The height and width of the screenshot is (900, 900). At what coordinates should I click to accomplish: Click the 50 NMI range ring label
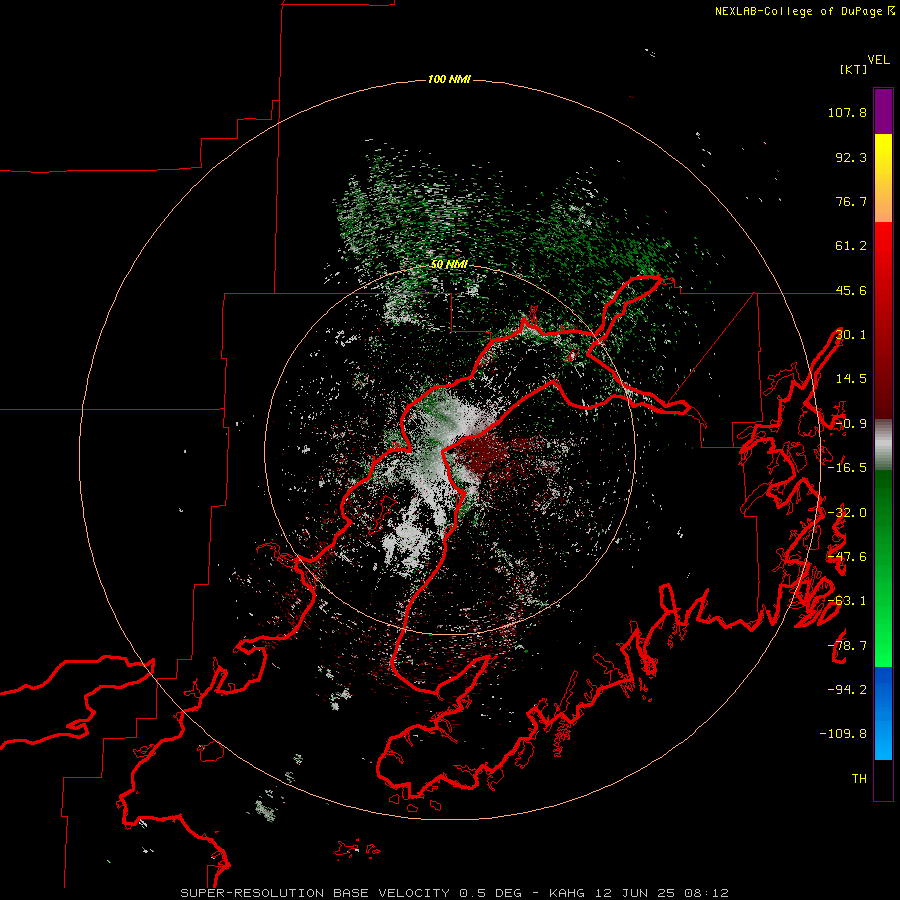click(x=449, y=265)
